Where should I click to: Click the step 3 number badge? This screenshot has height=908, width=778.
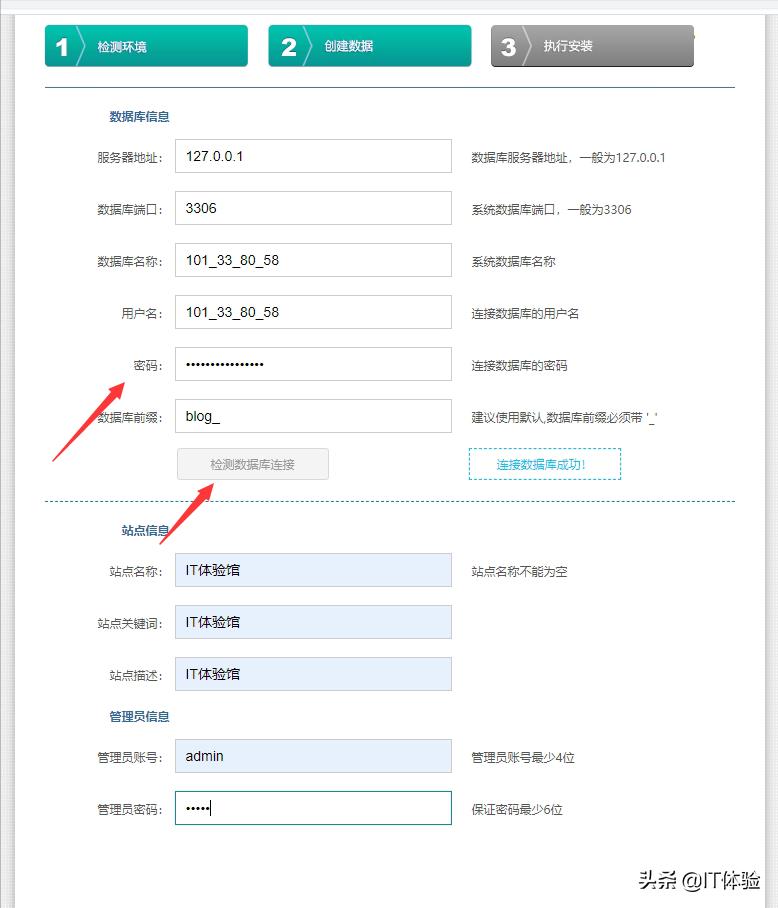(508, 47)
